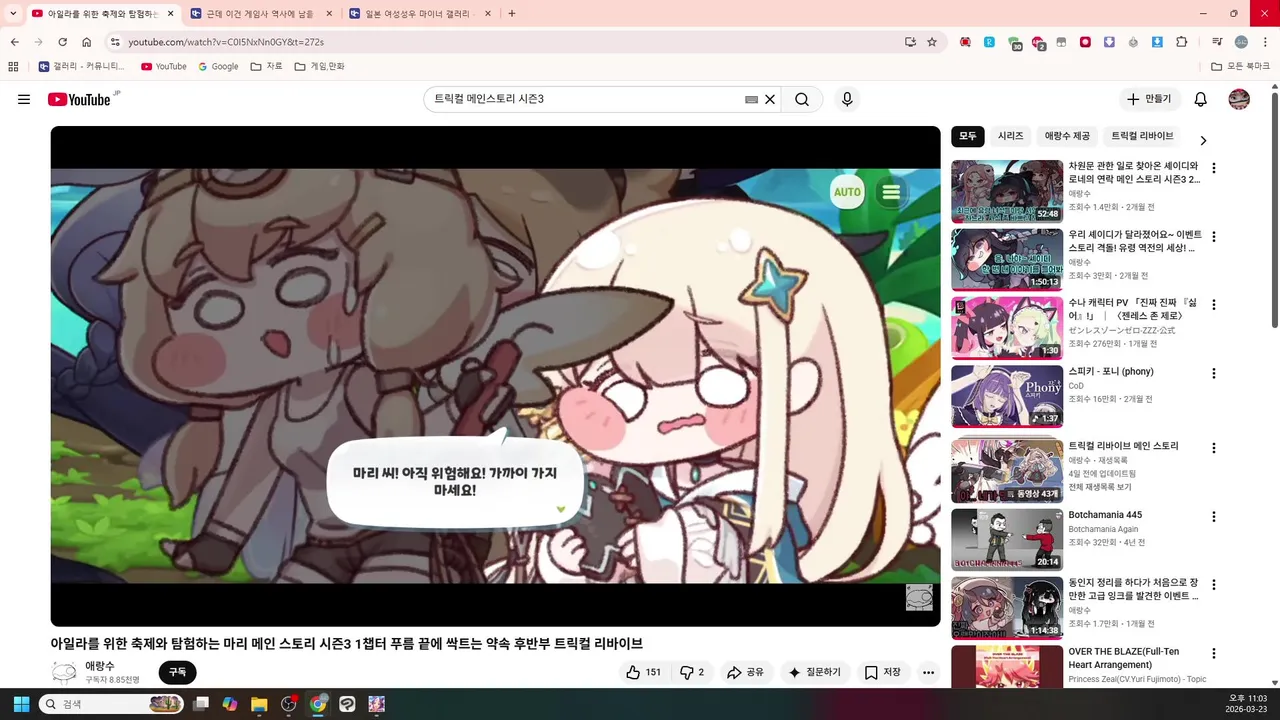Open the 갤러리 - 커뮤니티 bookmark
The width and height of the screenshot is (1280, 720).
click(82, 66)
